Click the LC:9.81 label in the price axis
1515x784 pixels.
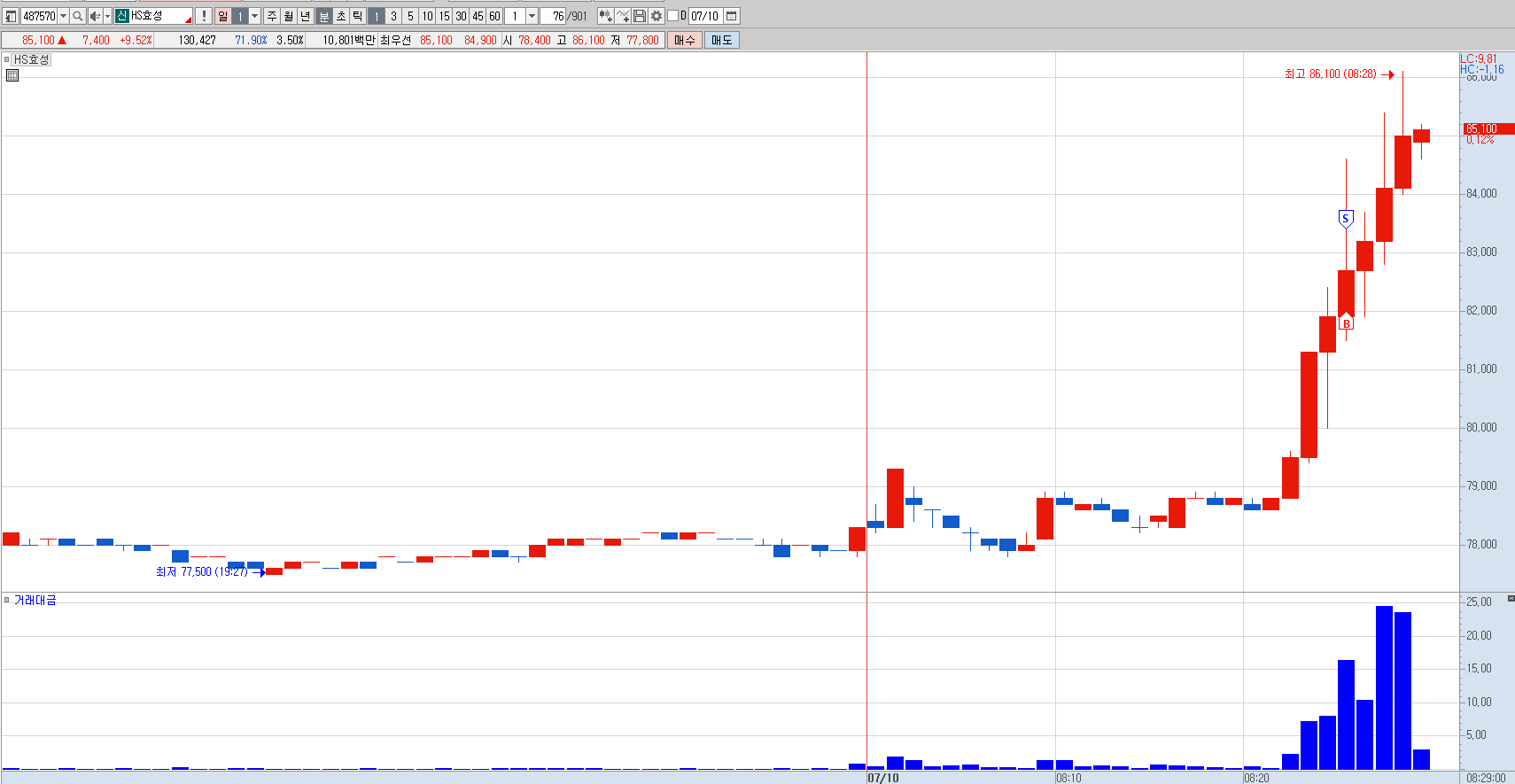pos(1479,58)
